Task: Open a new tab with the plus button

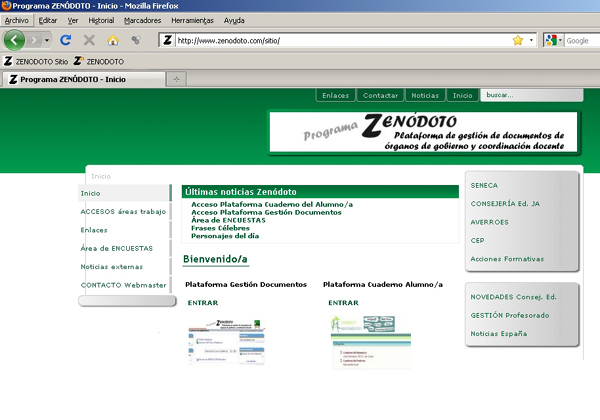Action: pyautogui.click(x=176, y=79)
